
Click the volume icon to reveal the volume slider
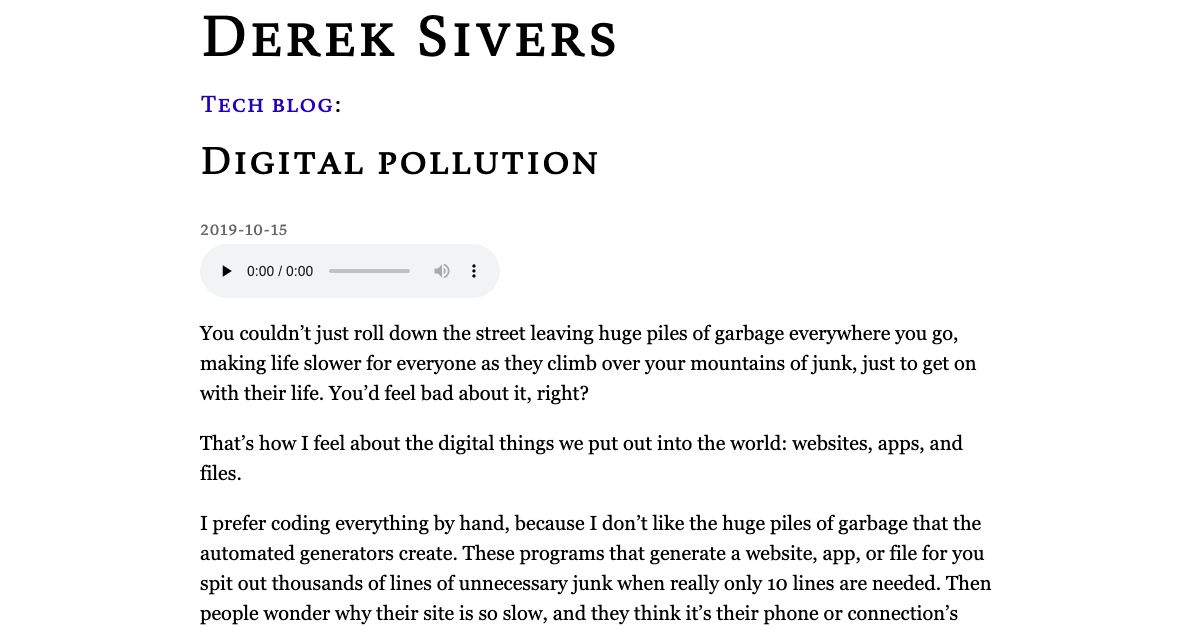coord(442,271)
